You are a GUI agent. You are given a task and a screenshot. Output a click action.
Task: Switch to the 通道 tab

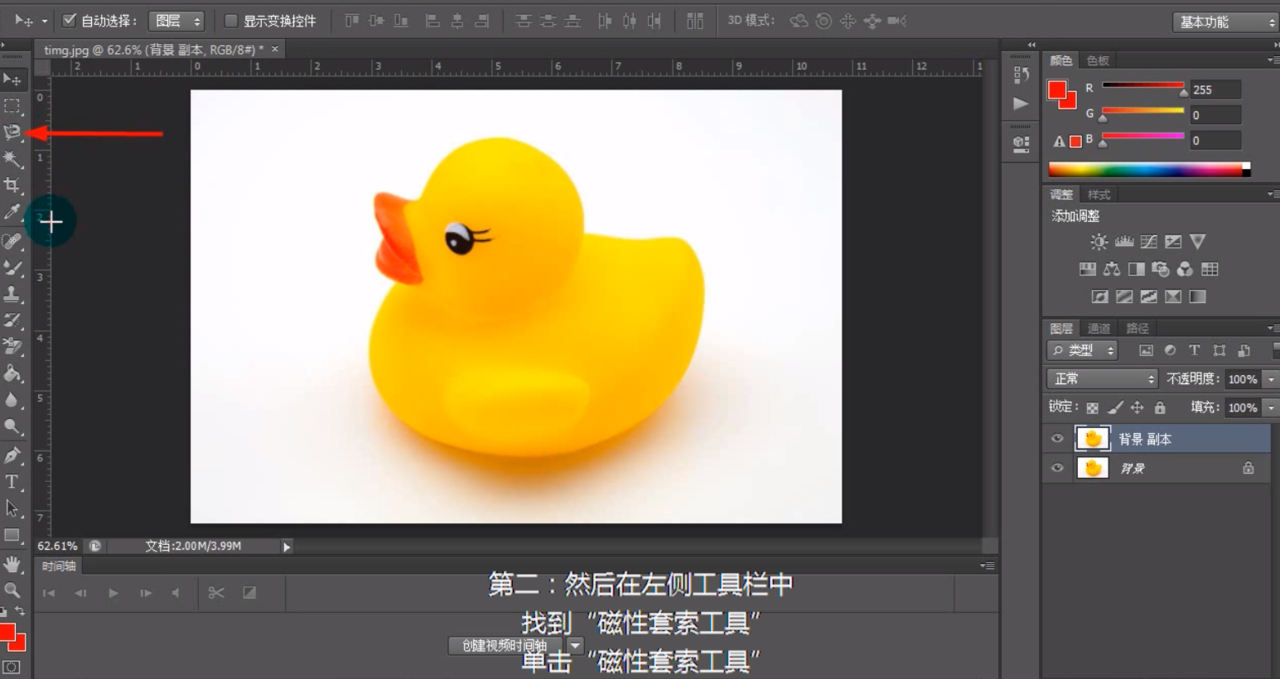(x=1099, y=328)
